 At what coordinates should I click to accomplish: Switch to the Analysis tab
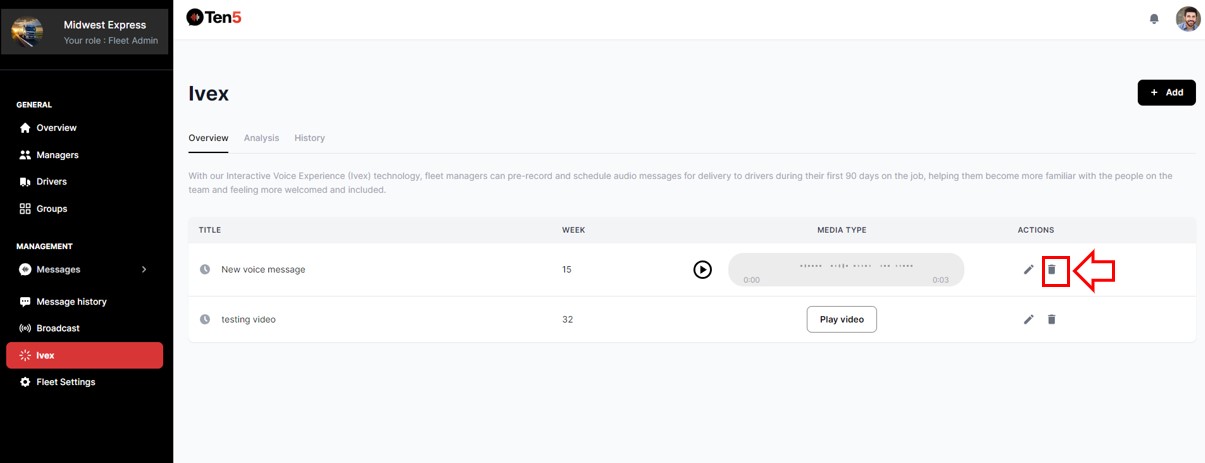pyautogui.click(x=261, y=138)
